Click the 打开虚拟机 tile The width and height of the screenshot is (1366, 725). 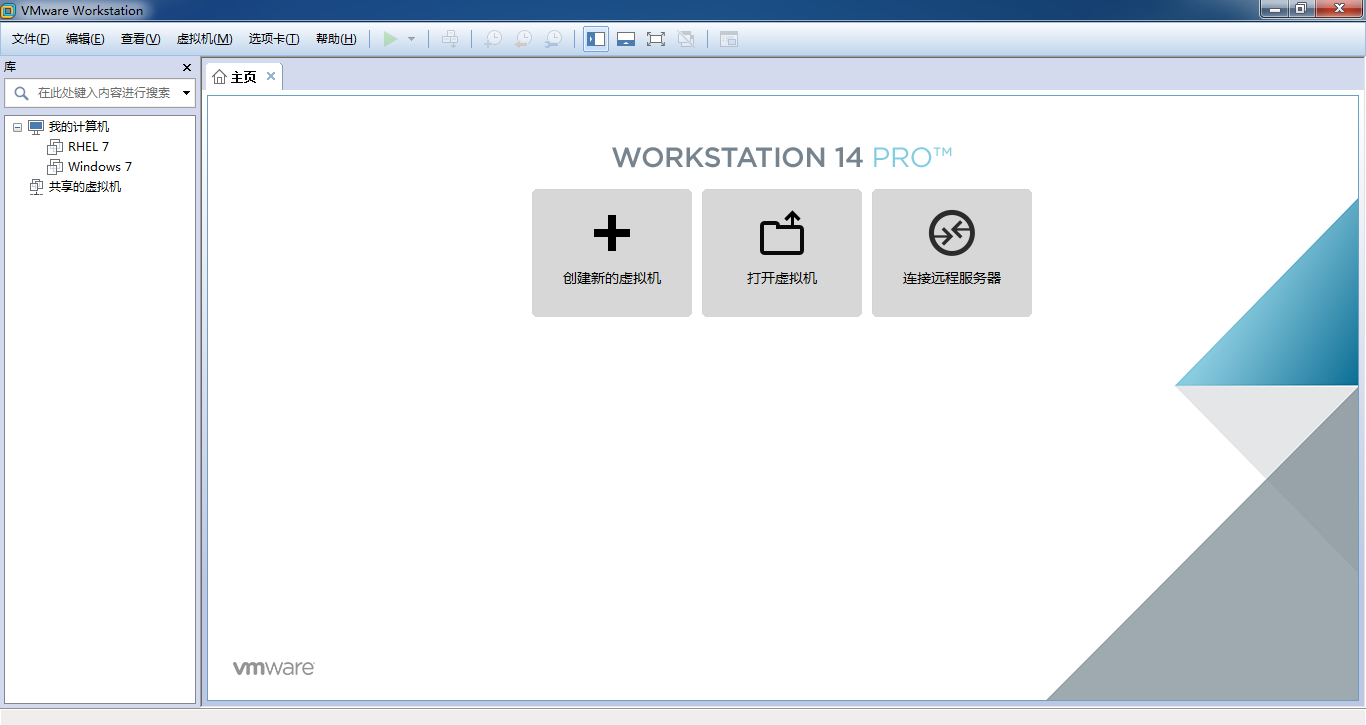pos(782,253)
